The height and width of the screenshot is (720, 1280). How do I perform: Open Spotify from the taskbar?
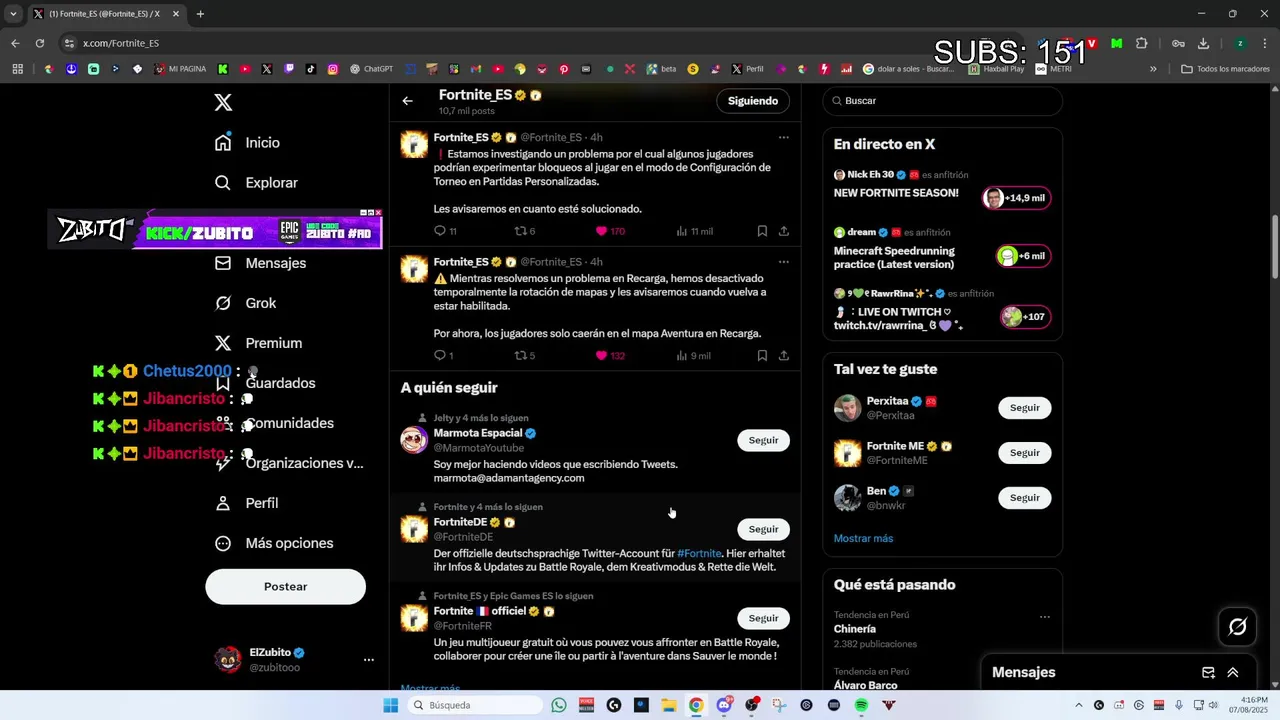861,705
